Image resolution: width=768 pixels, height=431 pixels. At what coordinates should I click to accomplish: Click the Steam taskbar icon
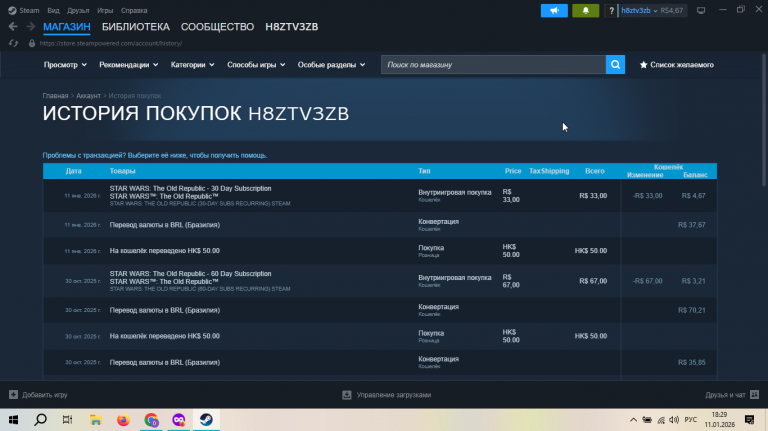click(x=206, y=420)
